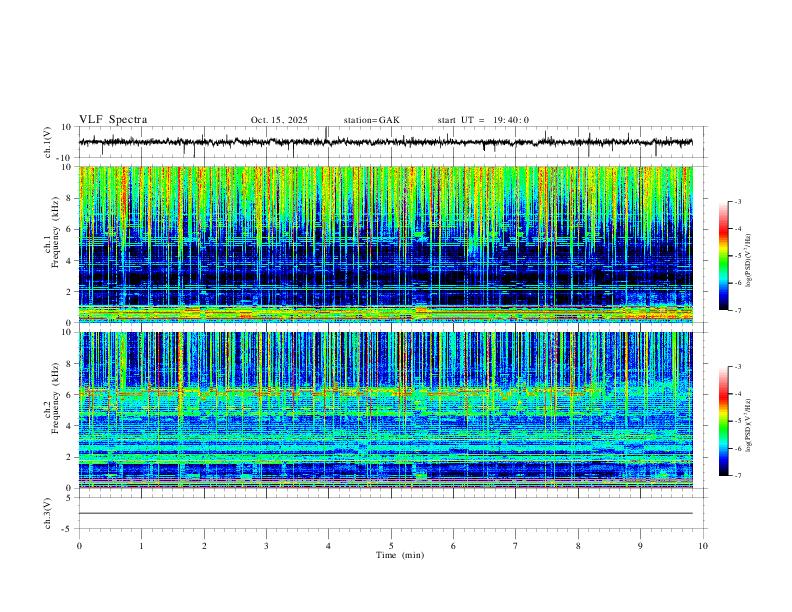This screenshot has height=612, width=792.
Task: Click the "-5" tick on ch.1 colorbar
Action: [738, 256]
